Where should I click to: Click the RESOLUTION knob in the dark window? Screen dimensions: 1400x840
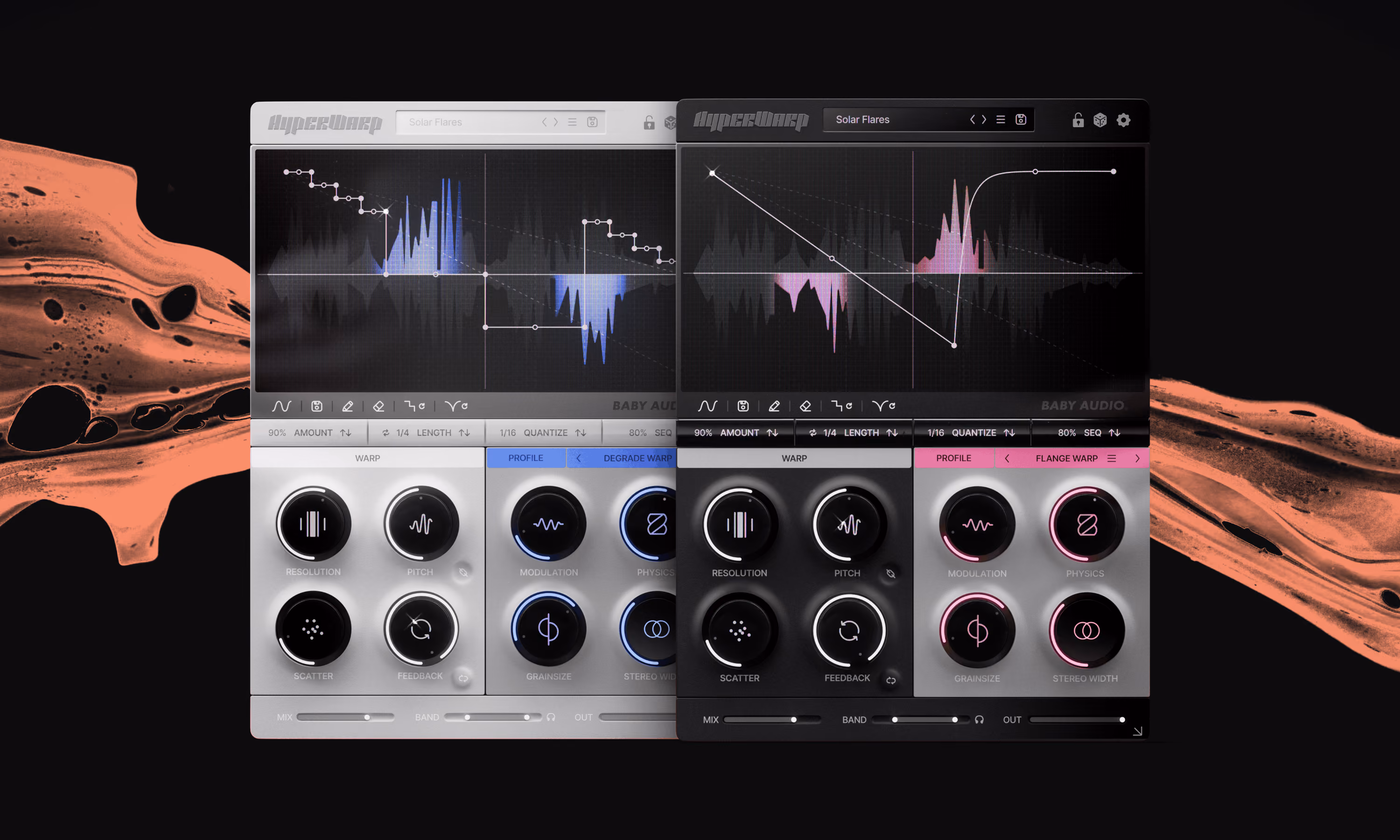point(740,525)
